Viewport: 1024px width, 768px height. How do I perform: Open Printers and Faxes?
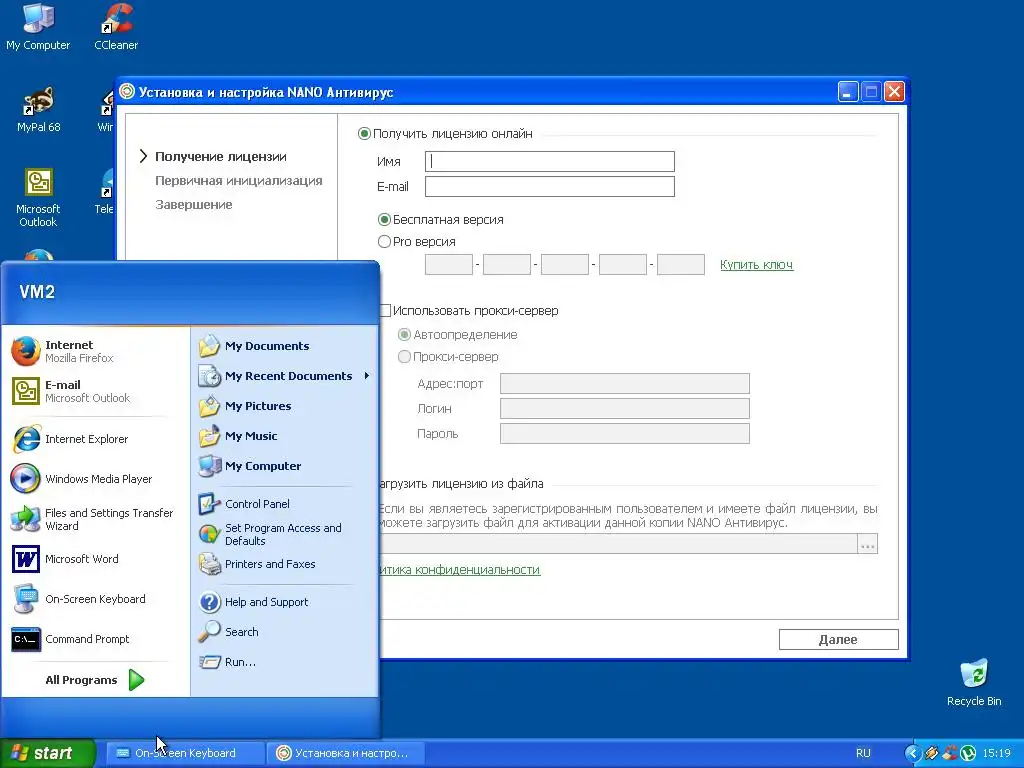tap(284, 564)
